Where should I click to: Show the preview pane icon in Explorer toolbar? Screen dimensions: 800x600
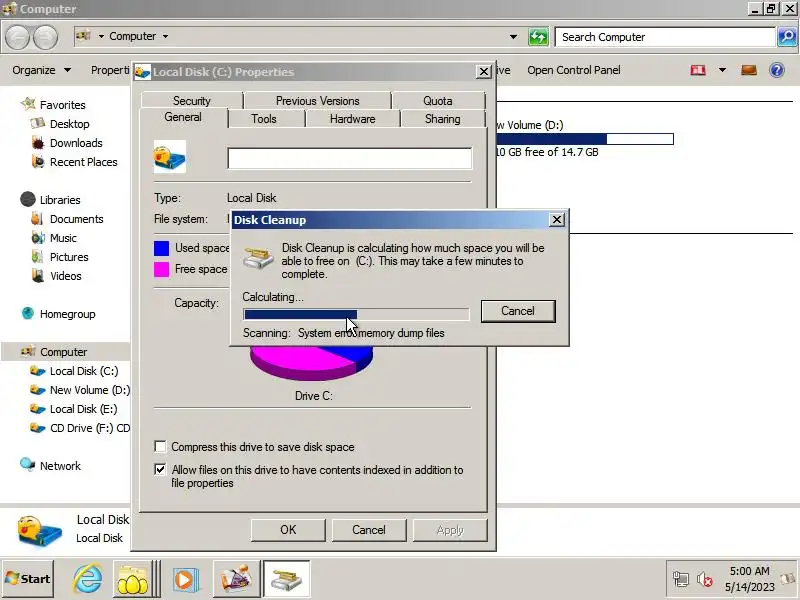tap(748, 70)
